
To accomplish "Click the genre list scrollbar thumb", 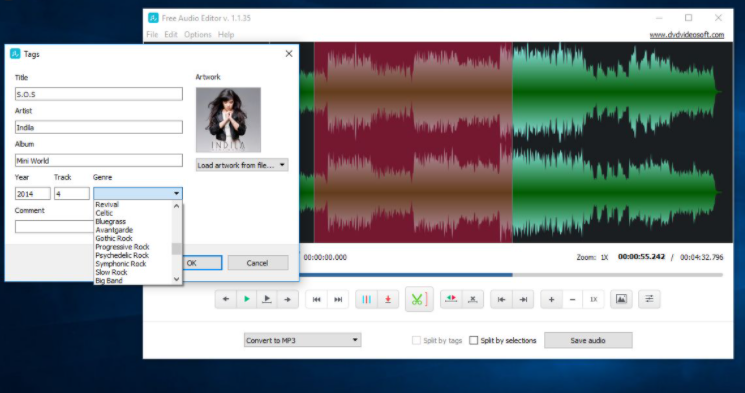I will 176,249.
